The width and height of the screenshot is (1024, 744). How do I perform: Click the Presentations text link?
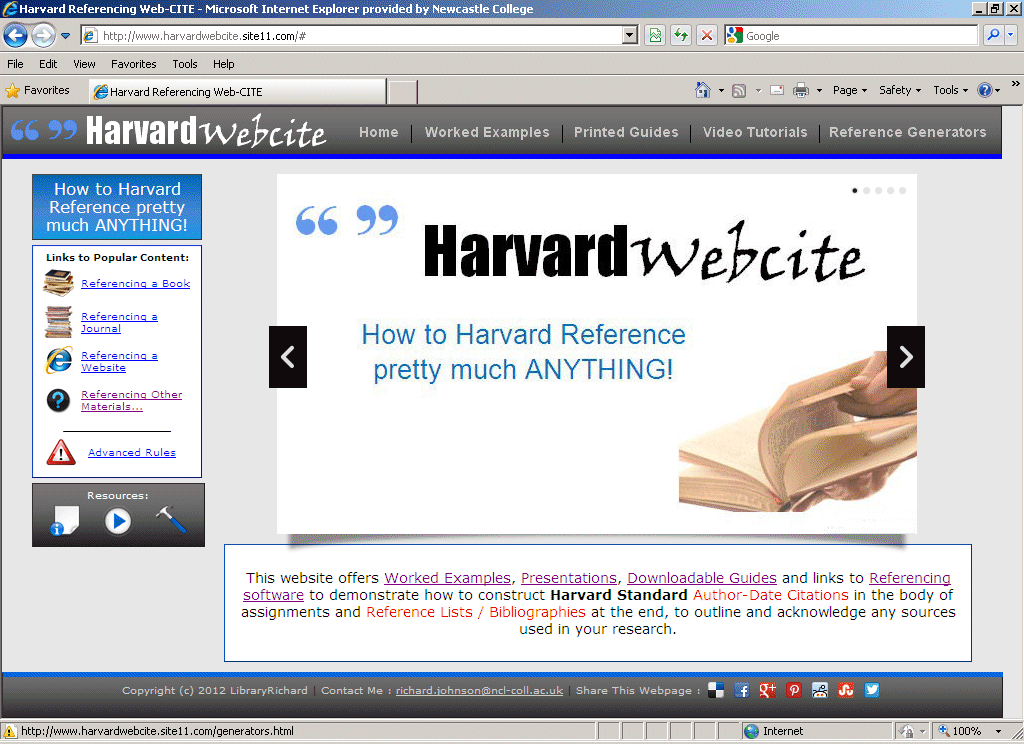[569, 578]
